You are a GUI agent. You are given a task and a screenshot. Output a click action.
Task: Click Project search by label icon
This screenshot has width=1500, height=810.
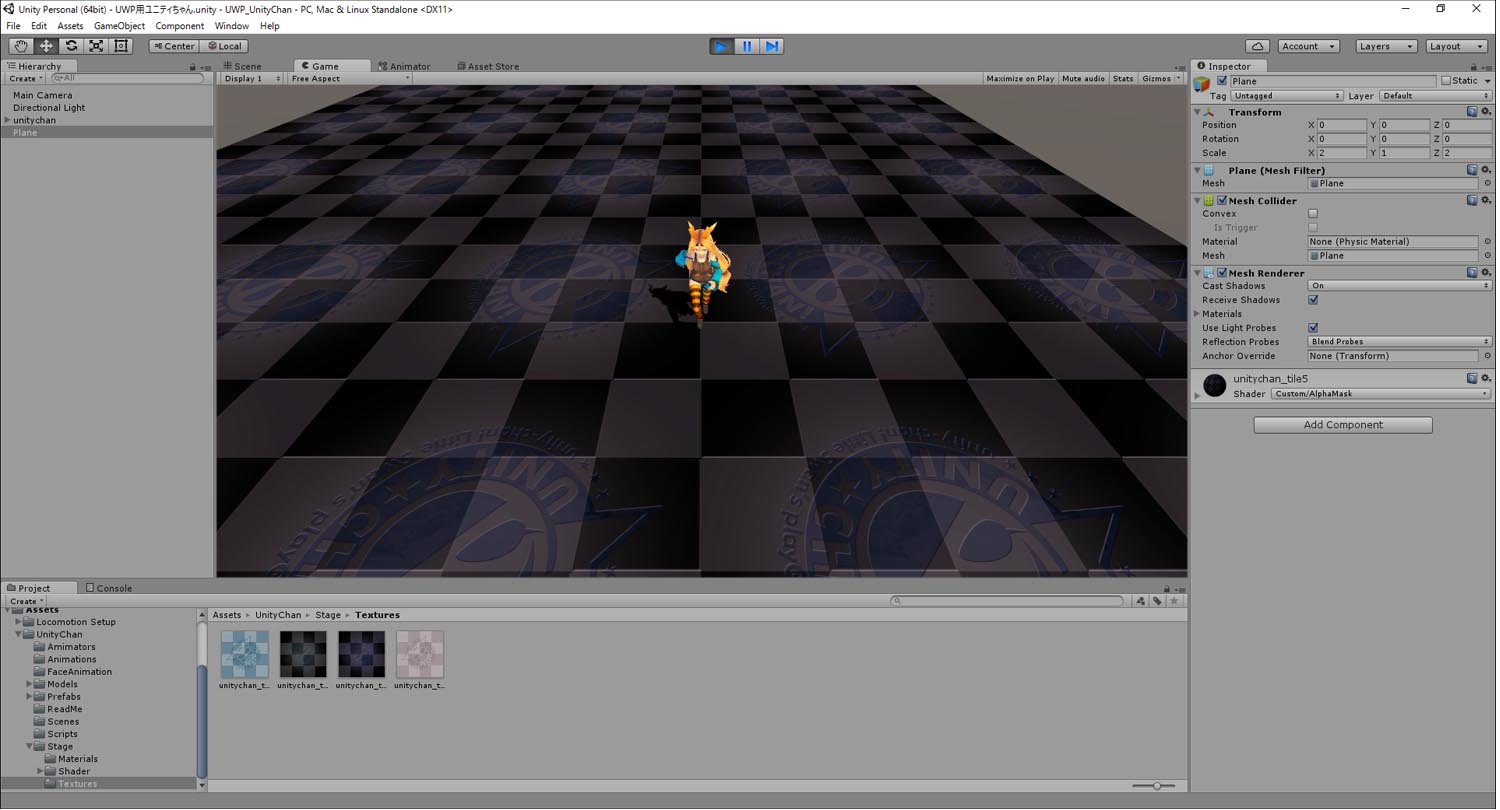click(1157, 601)
